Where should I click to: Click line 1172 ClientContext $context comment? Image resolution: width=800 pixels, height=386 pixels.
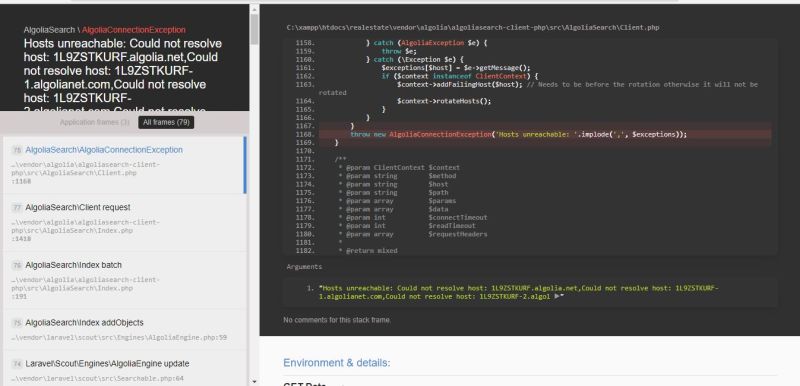click(x=399, y=168)
